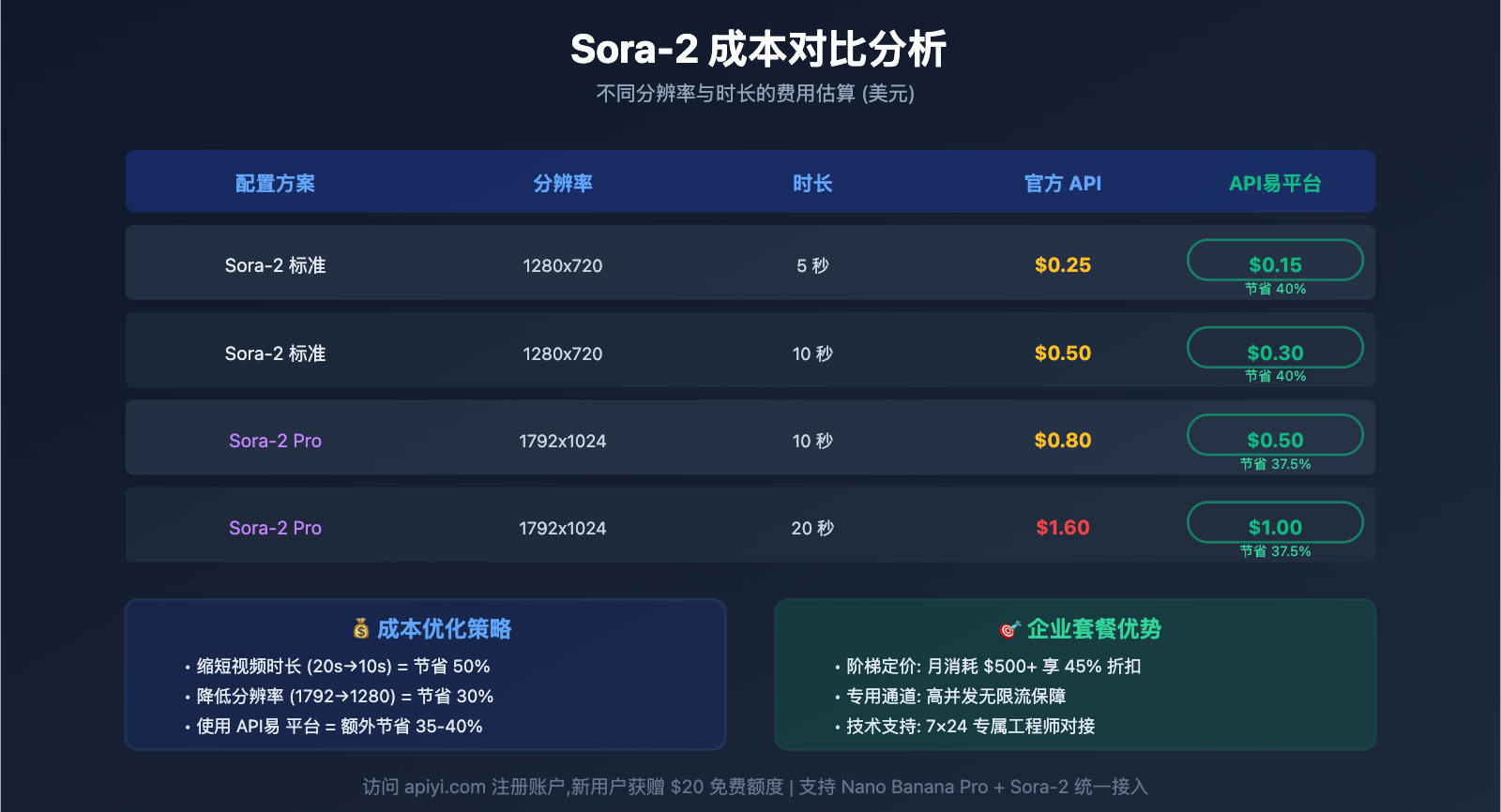Click the API易平台 $0.50 price badge

(1275, 435)
